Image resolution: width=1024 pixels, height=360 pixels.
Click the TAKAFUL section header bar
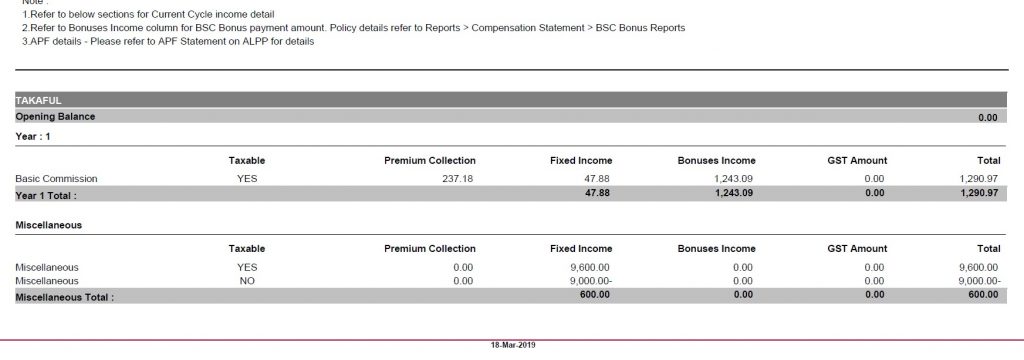[x=511, y=100]
